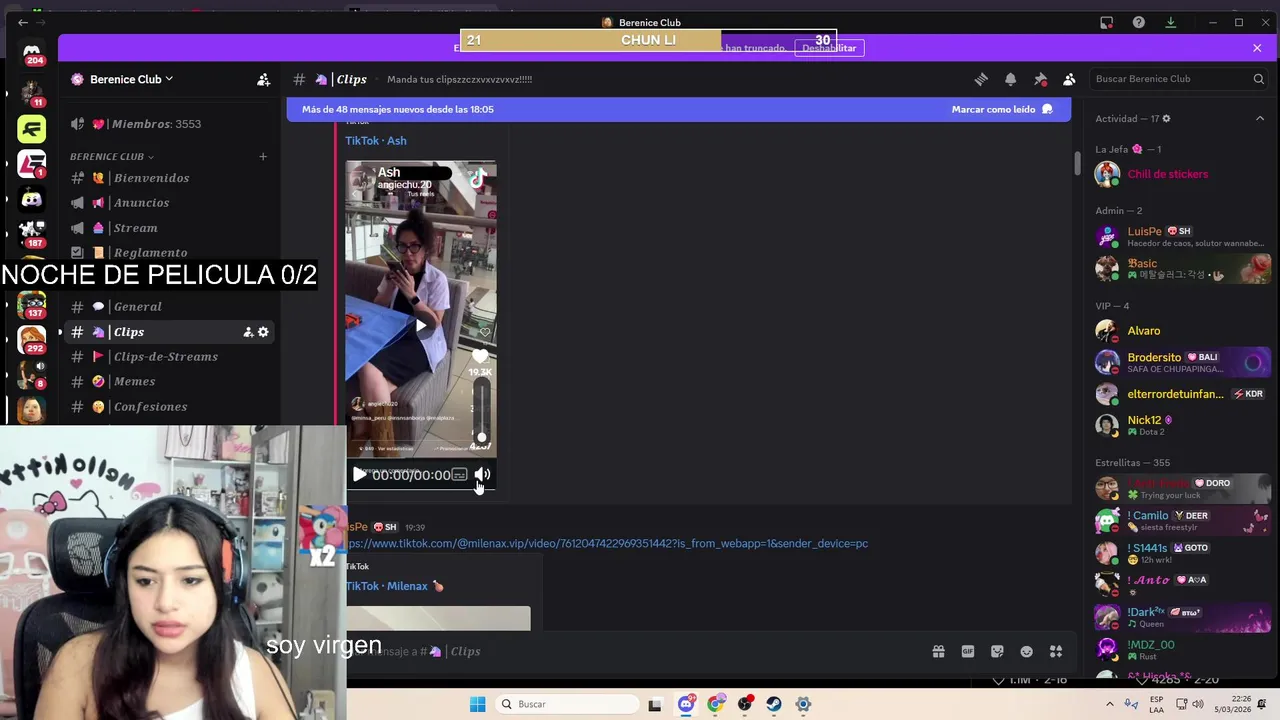This screenshot has width=1280, height=720.
Task: Go back with the title bar arrow
Action: click(x=23, y=22)
